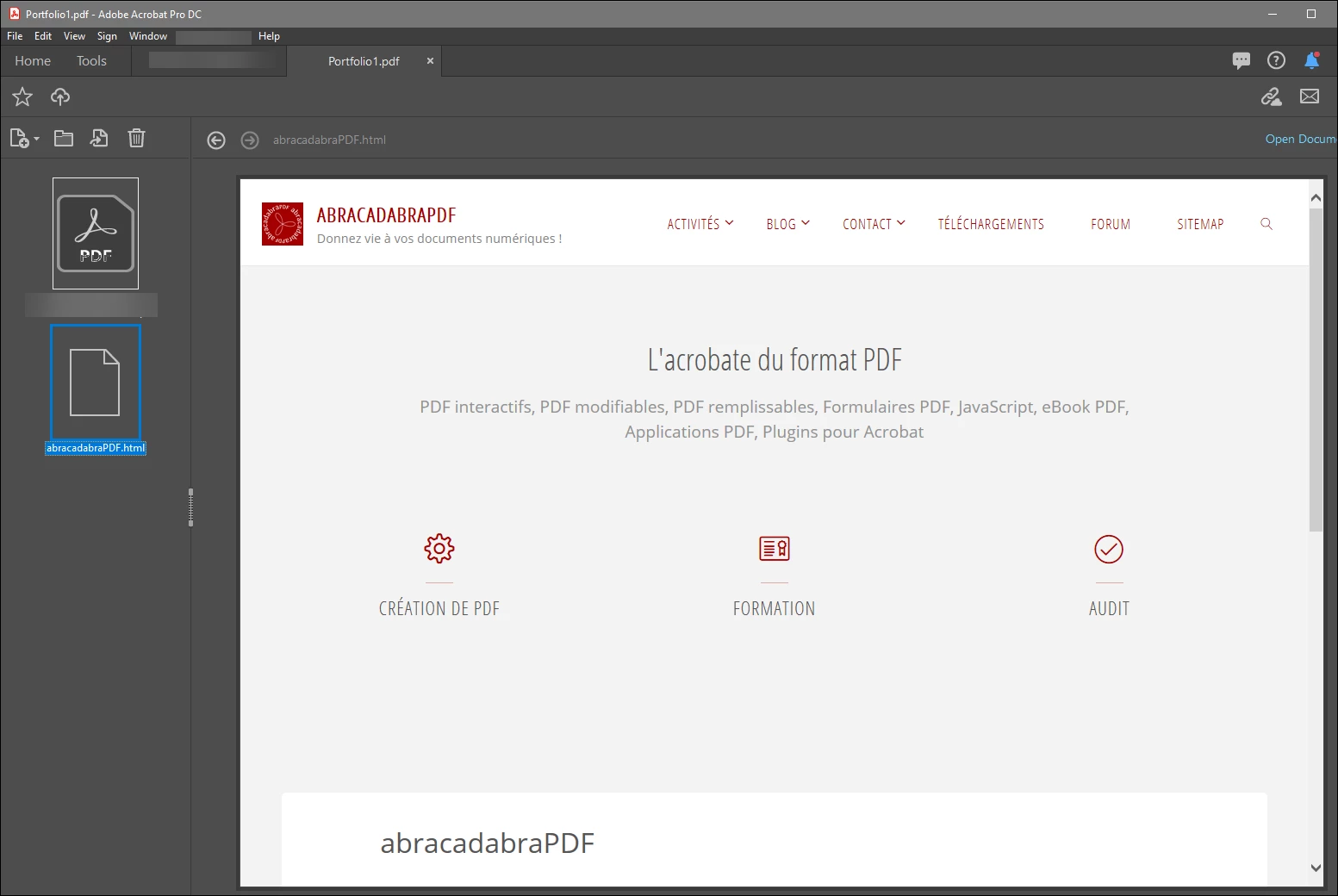1338x896 pixels.
Task: Open the File menu
Action: point(15,36)
